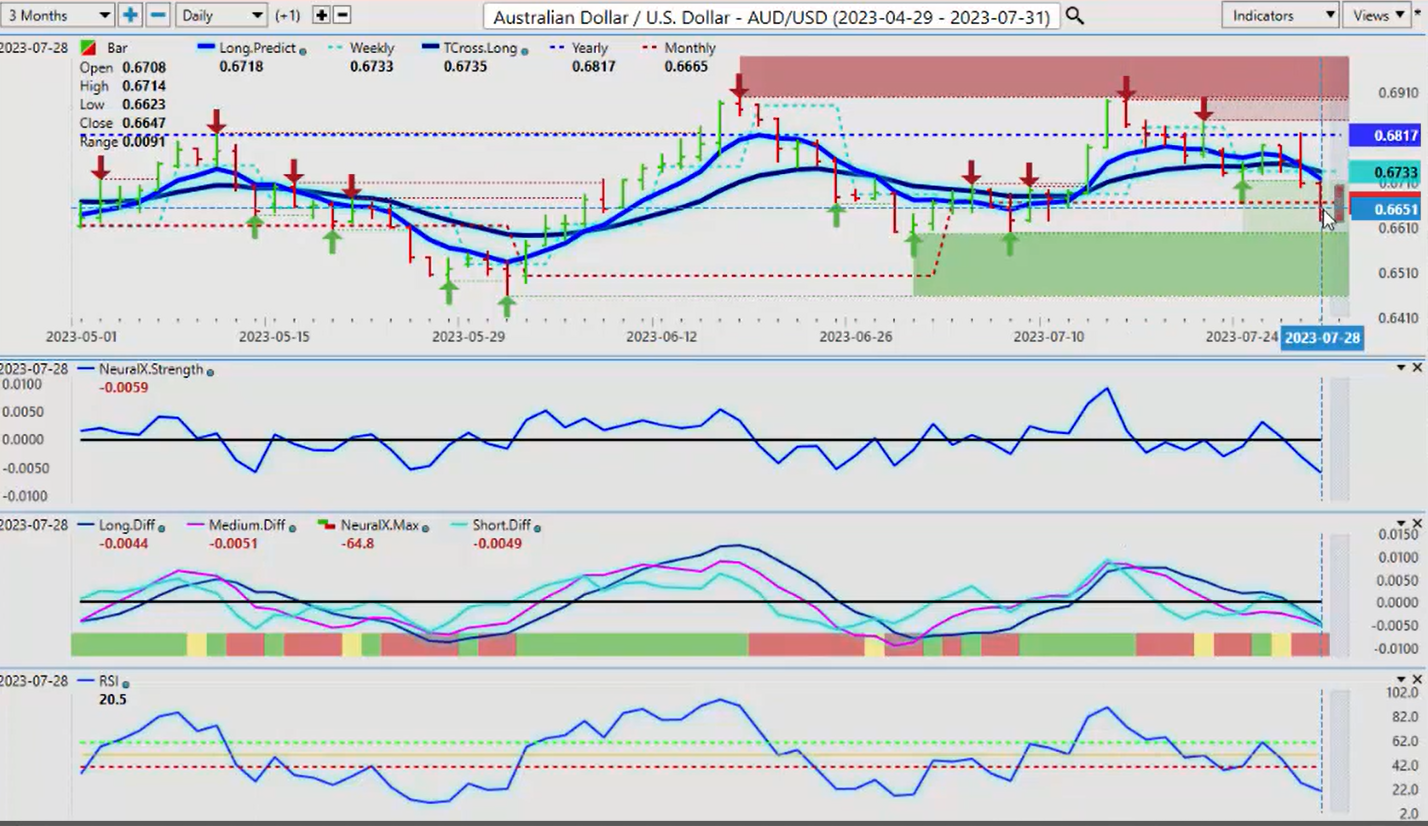The image size is (1428, 826).
Task: Click the 2023-06-12 date axis label
Action: pos(661,337)
